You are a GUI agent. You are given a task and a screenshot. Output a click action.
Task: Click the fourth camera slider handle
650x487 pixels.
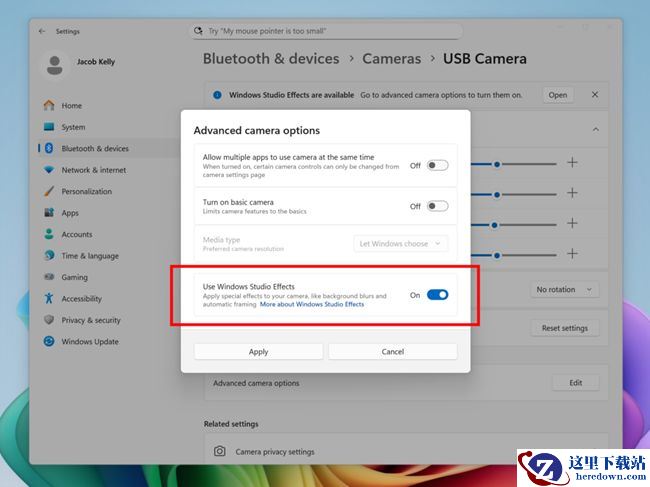pos(497,255)
